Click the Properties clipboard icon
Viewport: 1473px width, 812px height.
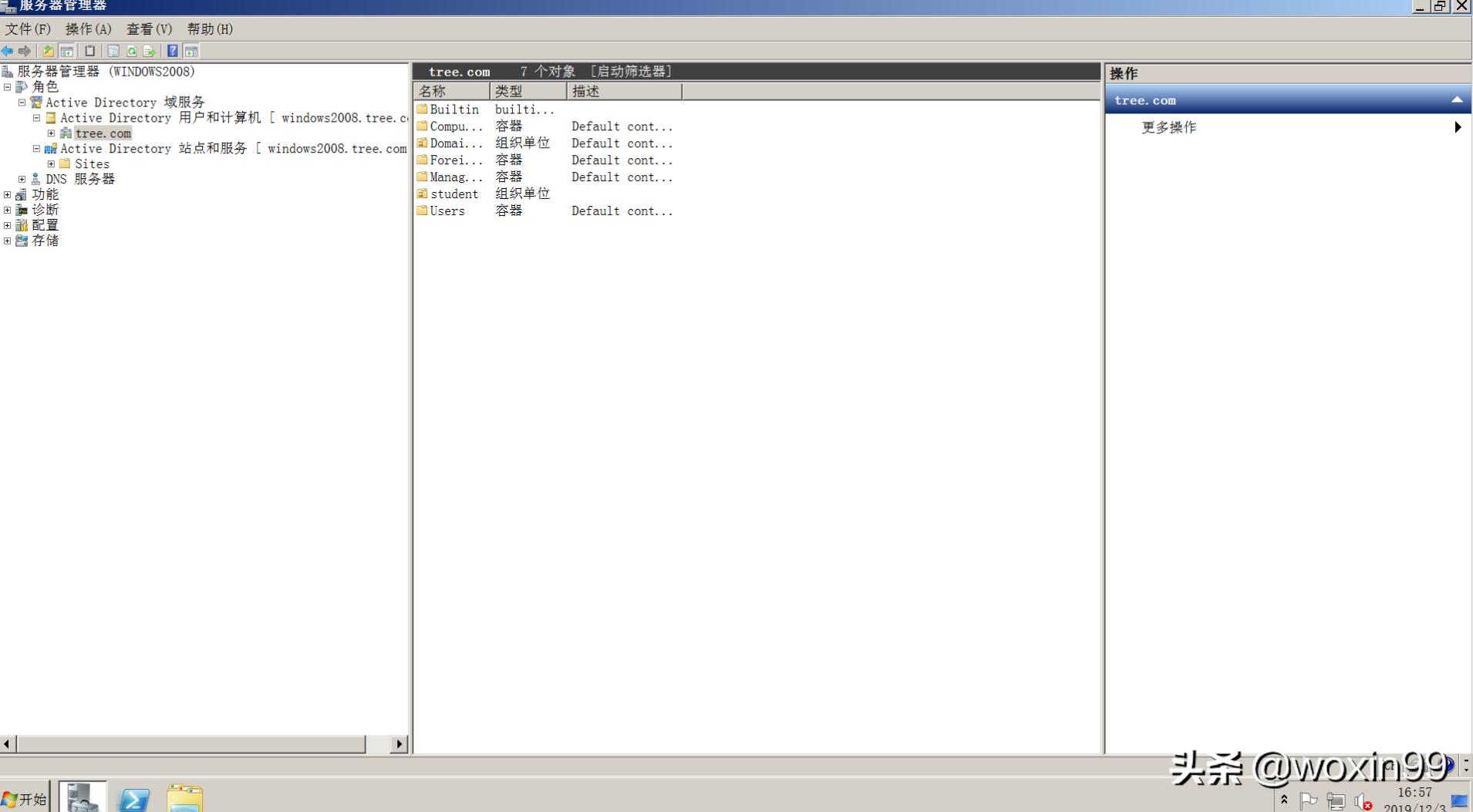89,51
